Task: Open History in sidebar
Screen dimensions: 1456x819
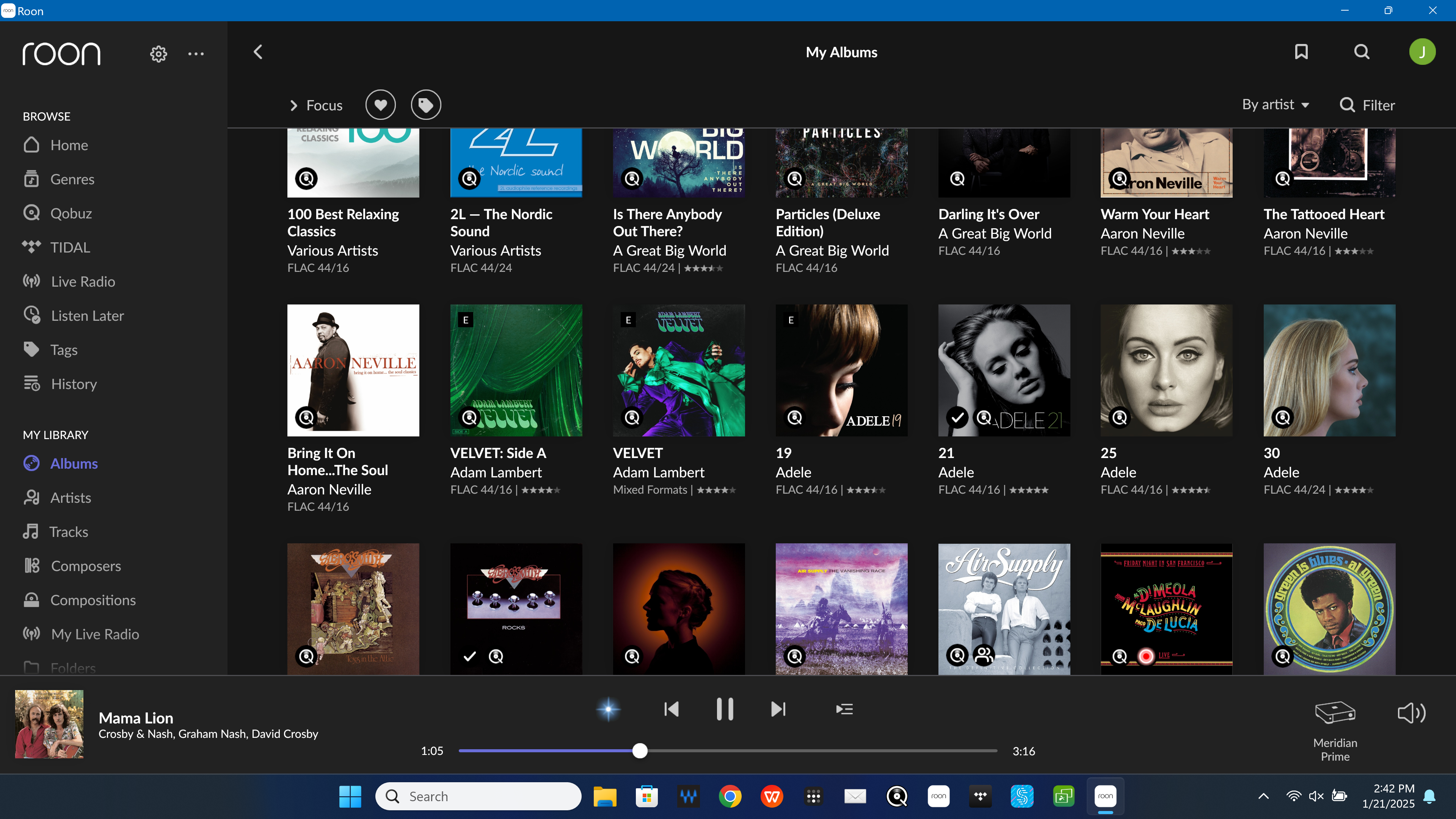Action: 60,384
